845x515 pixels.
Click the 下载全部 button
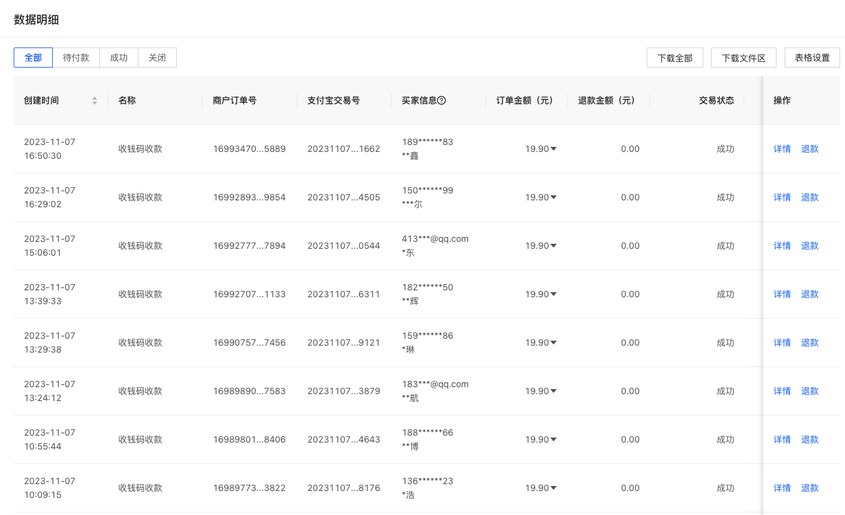(675, 58)
